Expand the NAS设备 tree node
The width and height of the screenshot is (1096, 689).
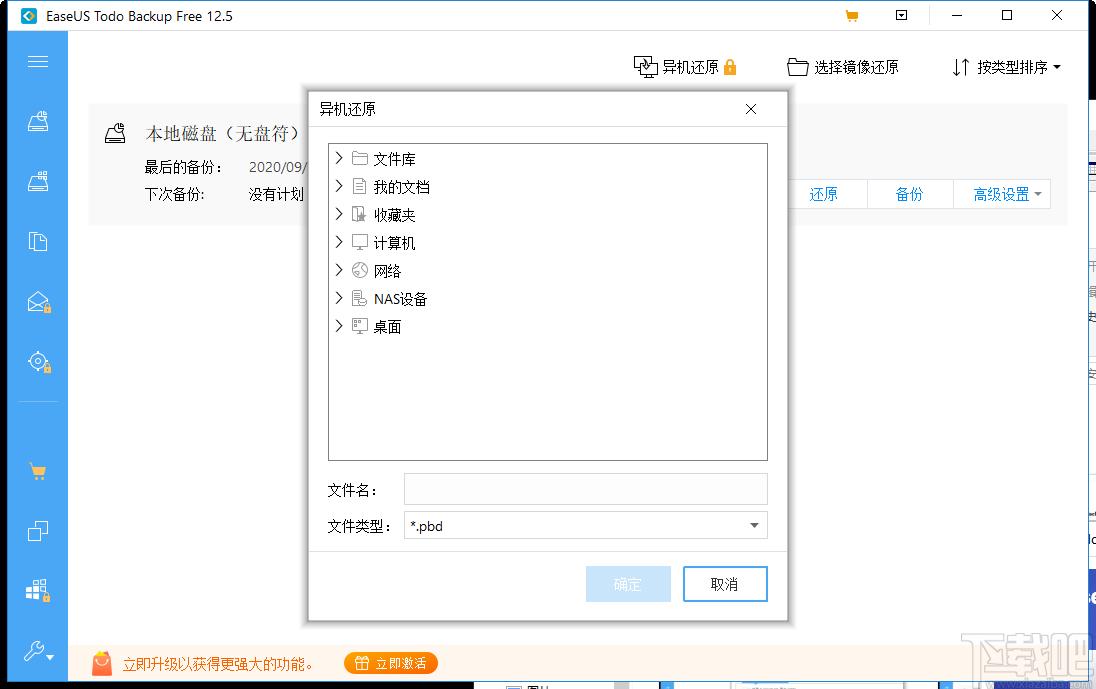(x=339, y=298)
